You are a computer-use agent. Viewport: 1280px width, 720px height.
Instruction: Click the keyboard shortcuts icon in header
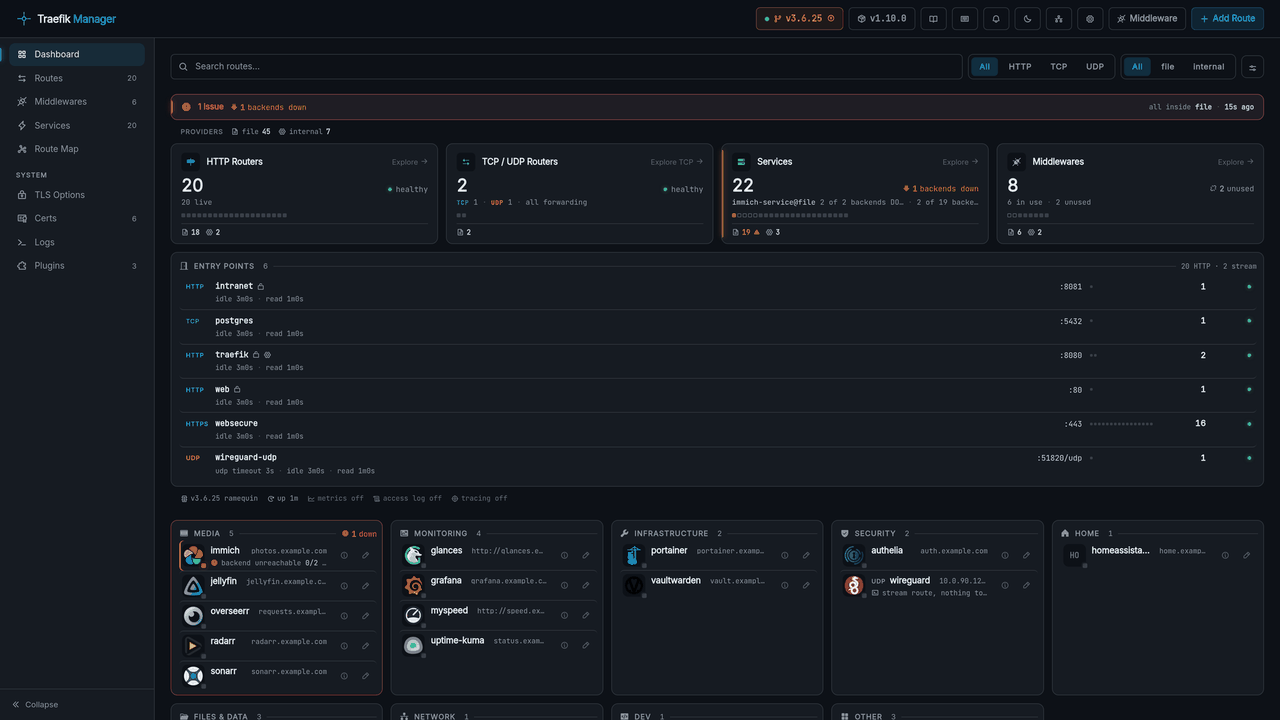coord(965,18)
